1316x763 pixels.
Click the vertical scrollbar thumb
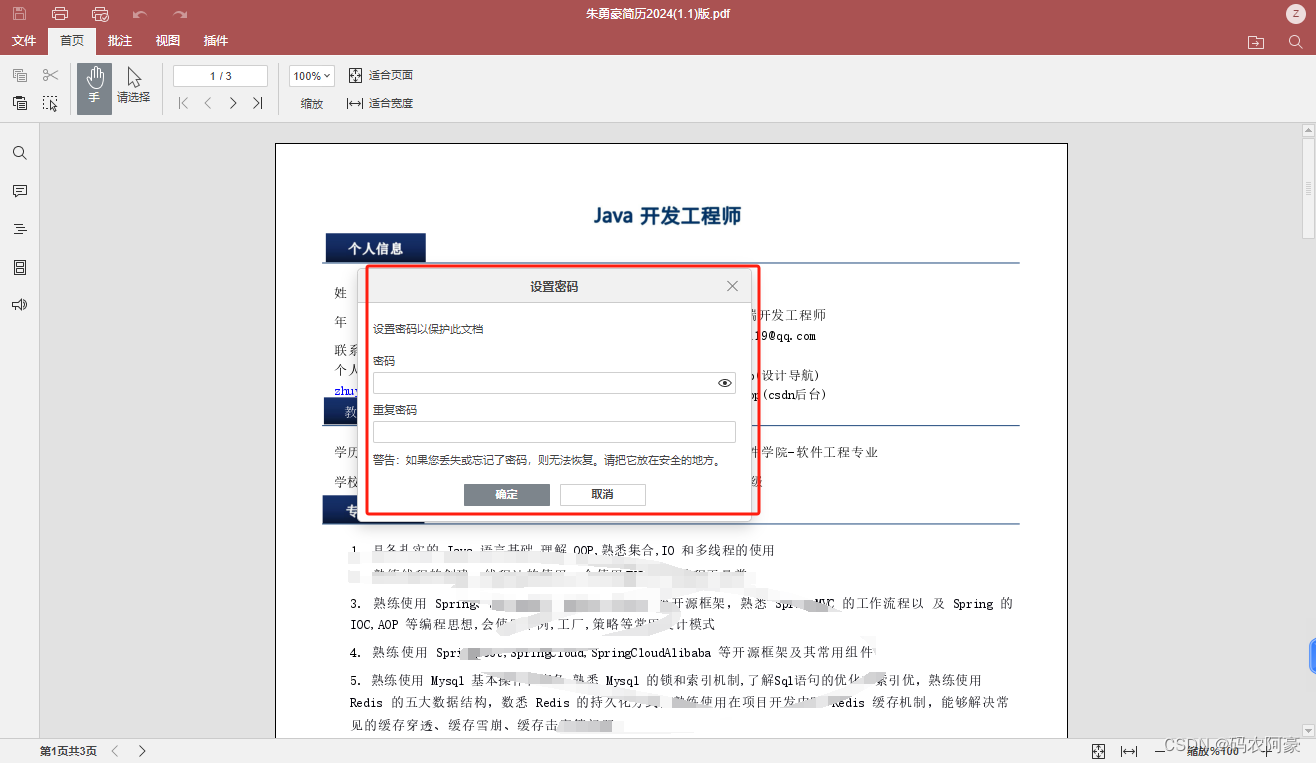click(x=1308, y=190)
